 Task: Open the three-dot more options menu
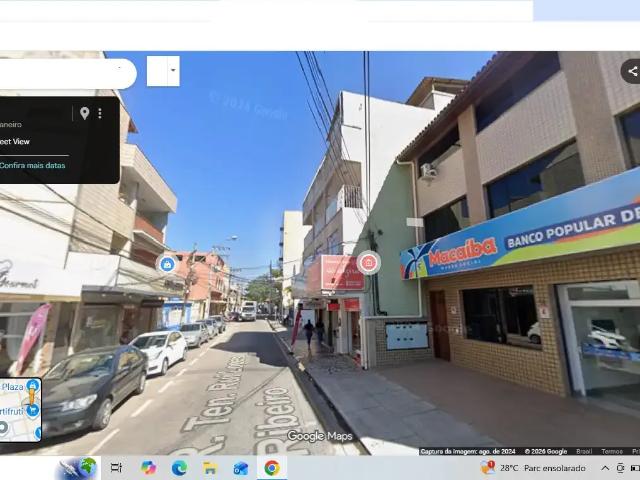[x=100, y=113]
